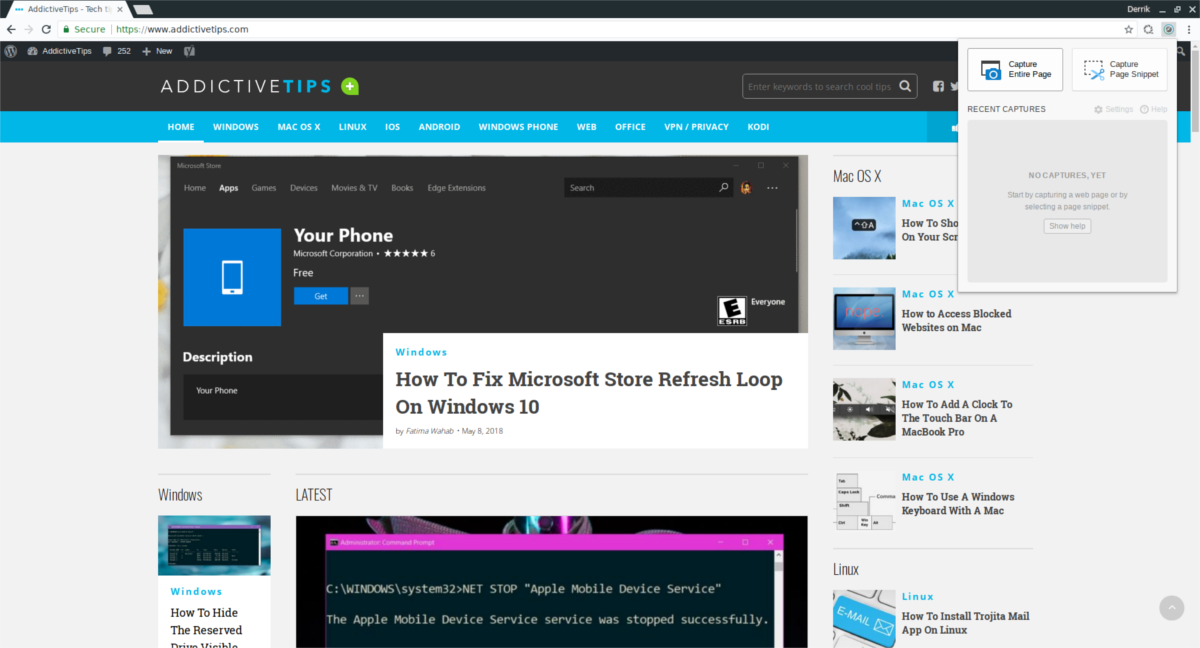Click the screenshot extension icon in toolbar

pos(1168,29)
